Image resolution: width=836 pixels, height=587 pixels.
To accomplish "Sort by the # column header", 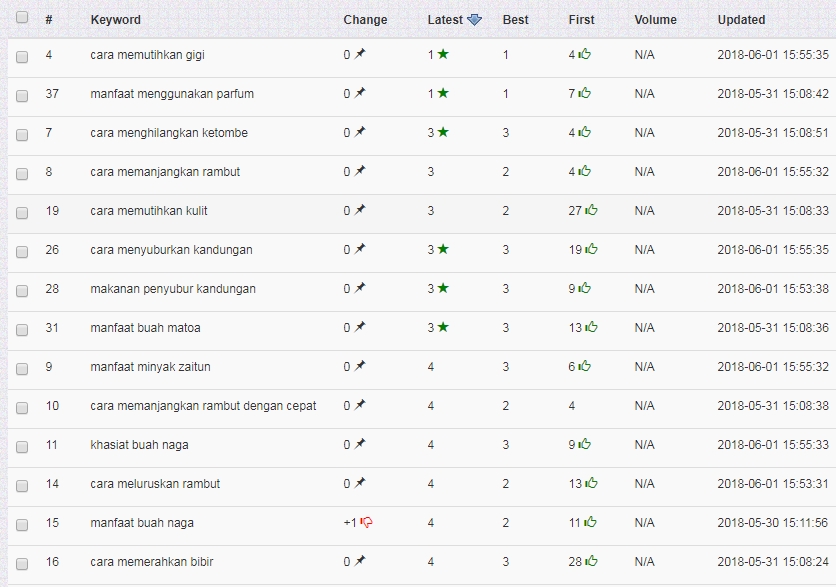I will click(49, 20).
